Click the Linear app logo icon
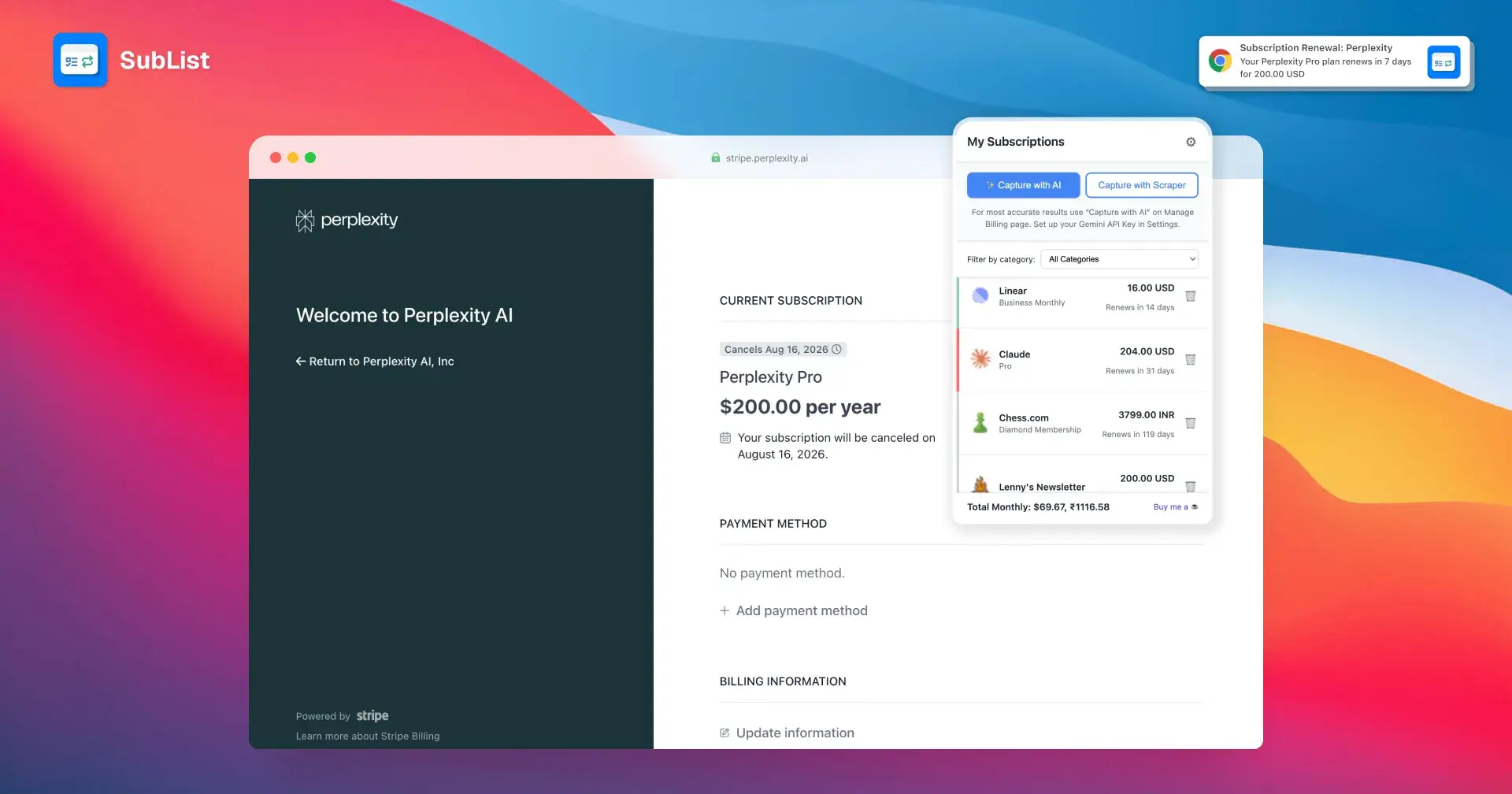The height and width of the screenshot is (794, 1512). [x=980, y=295]
